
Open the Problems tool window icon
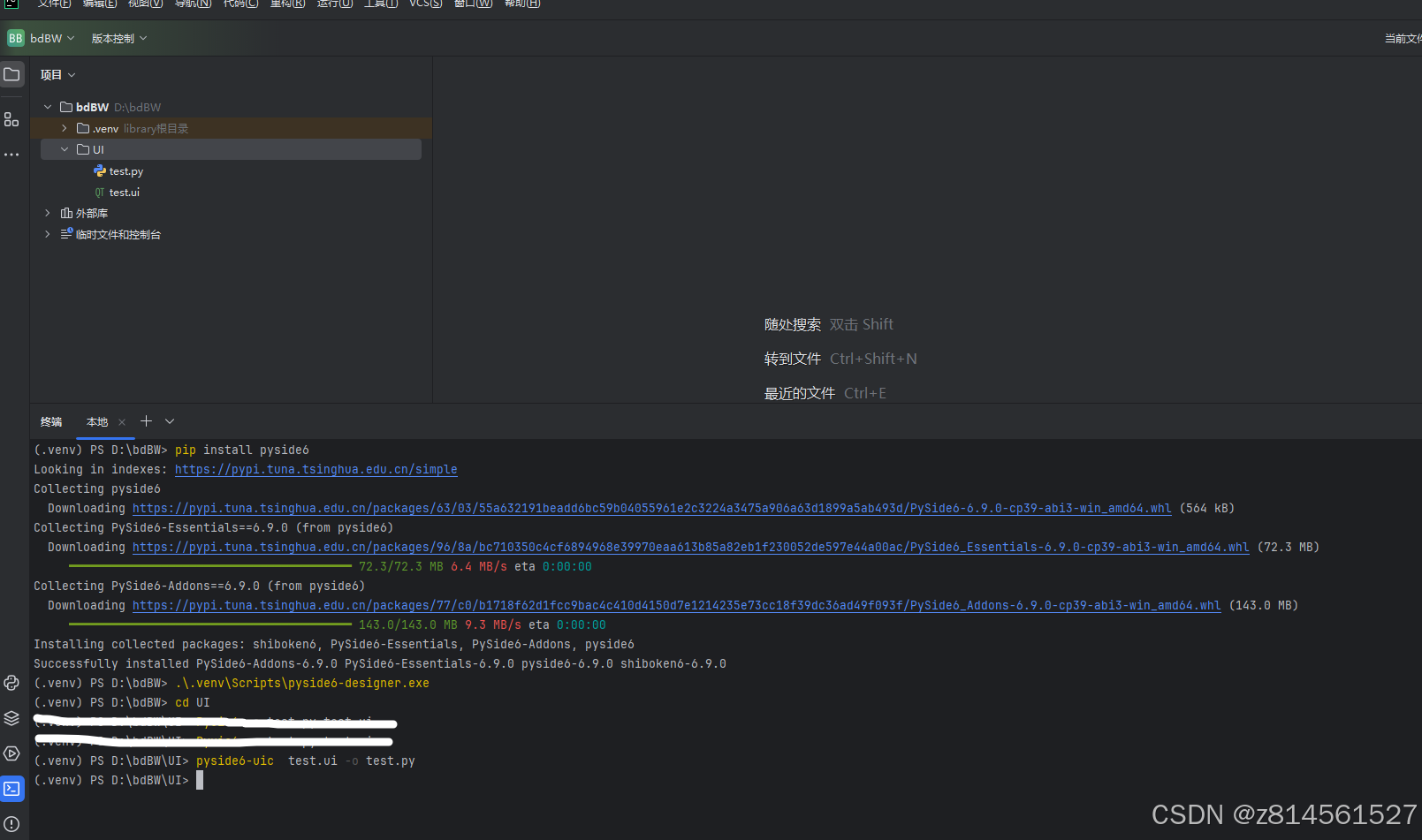pos(11,824)
